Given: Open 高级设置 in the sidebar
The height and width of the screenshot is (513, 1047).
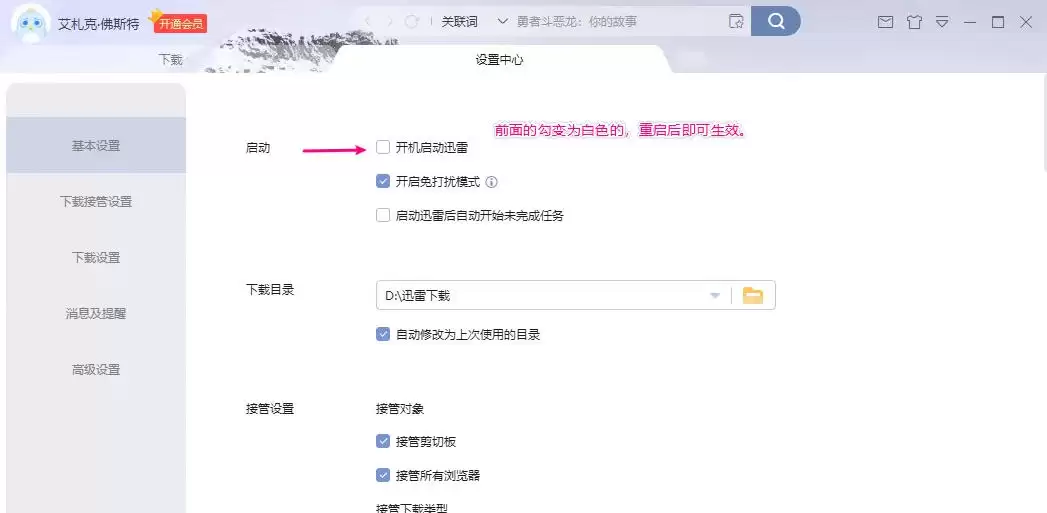Looking at the screenshot, I should click(x=96, y=369).
